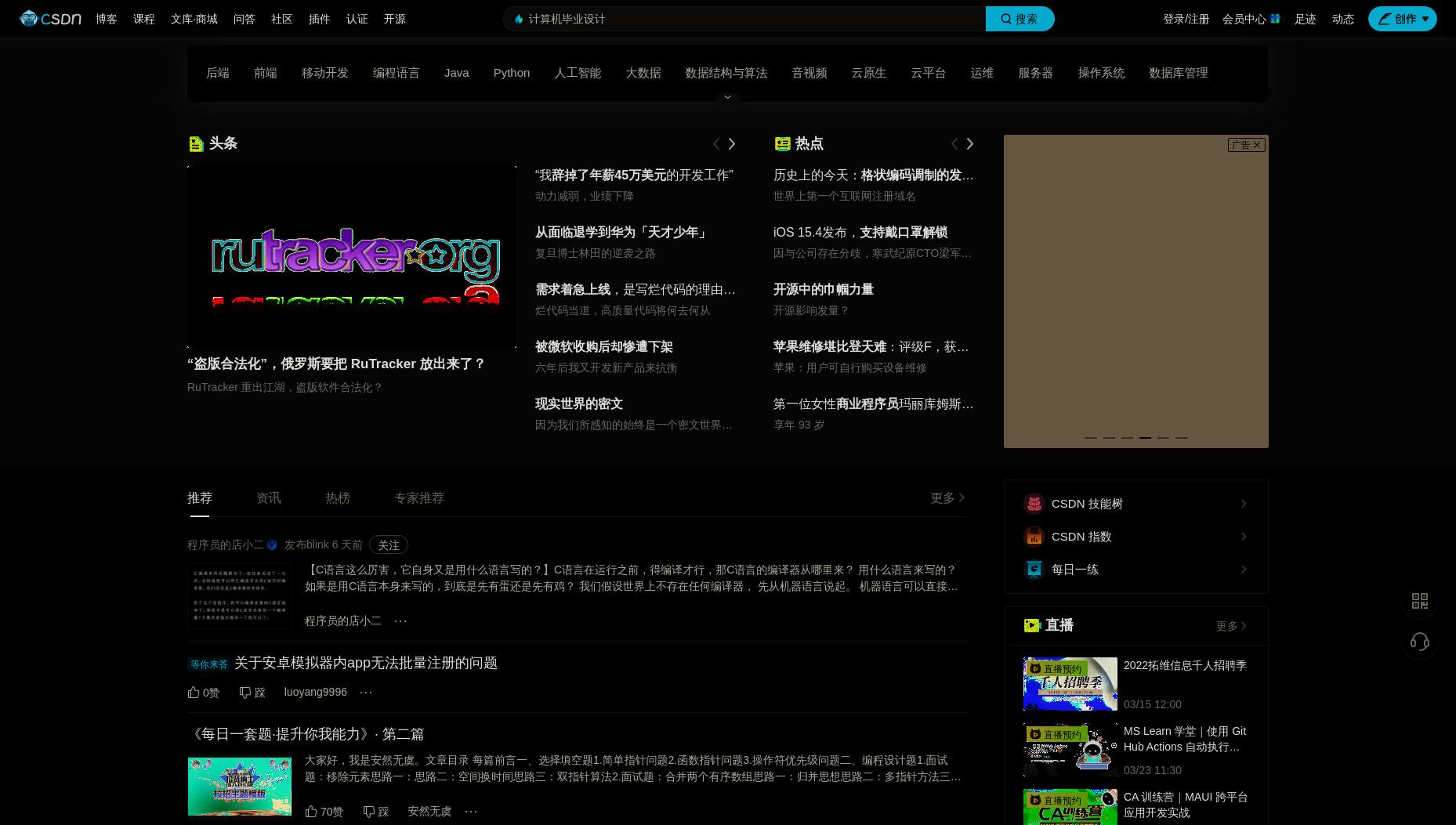1456x825 pixels.
Task: Go to previous 热点 arrow
Action: 954,143
